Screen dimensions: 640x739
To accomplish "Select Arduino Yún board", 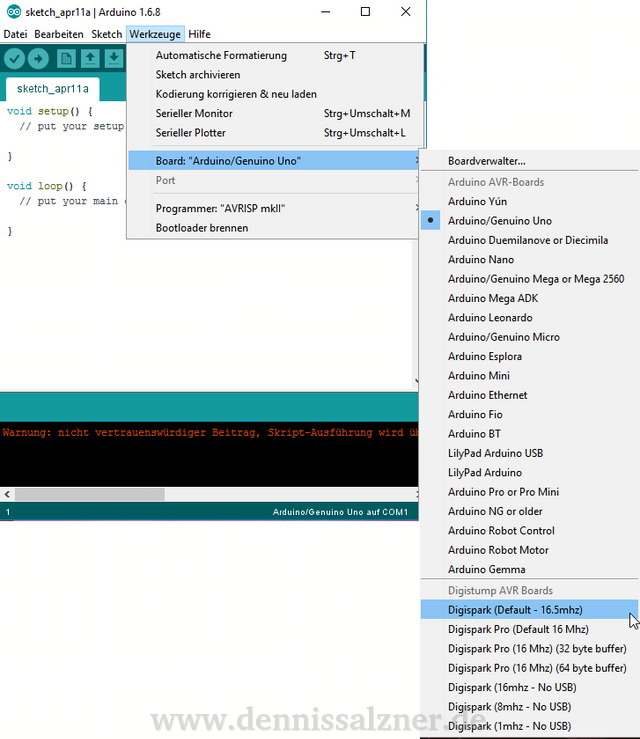I will point(530,201).
